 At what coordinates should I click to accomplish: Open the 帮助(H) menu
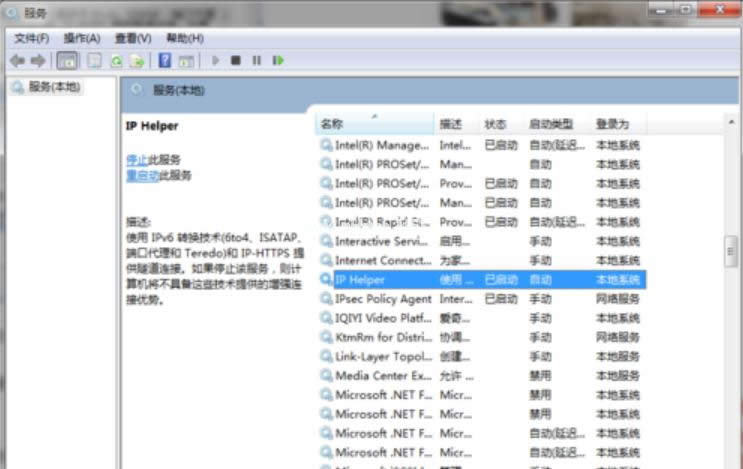pyautogui.click(x=185, y=38)
